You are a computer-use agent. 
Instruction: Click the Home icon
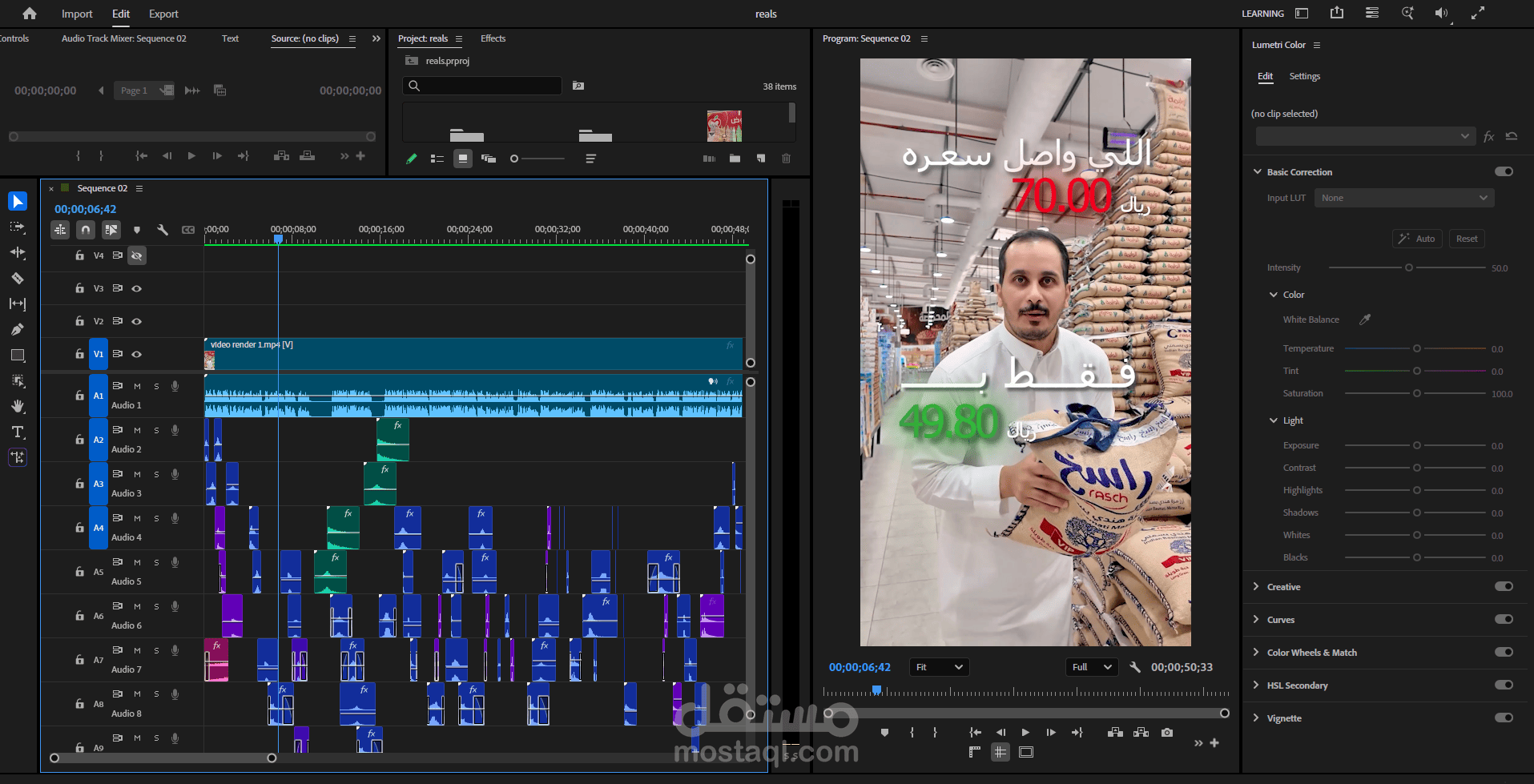(x=30, y=14)
